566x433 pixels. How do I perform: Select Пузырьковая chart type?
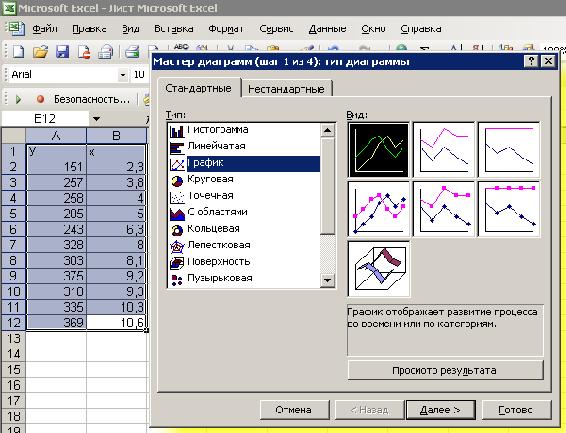(244, 279)
